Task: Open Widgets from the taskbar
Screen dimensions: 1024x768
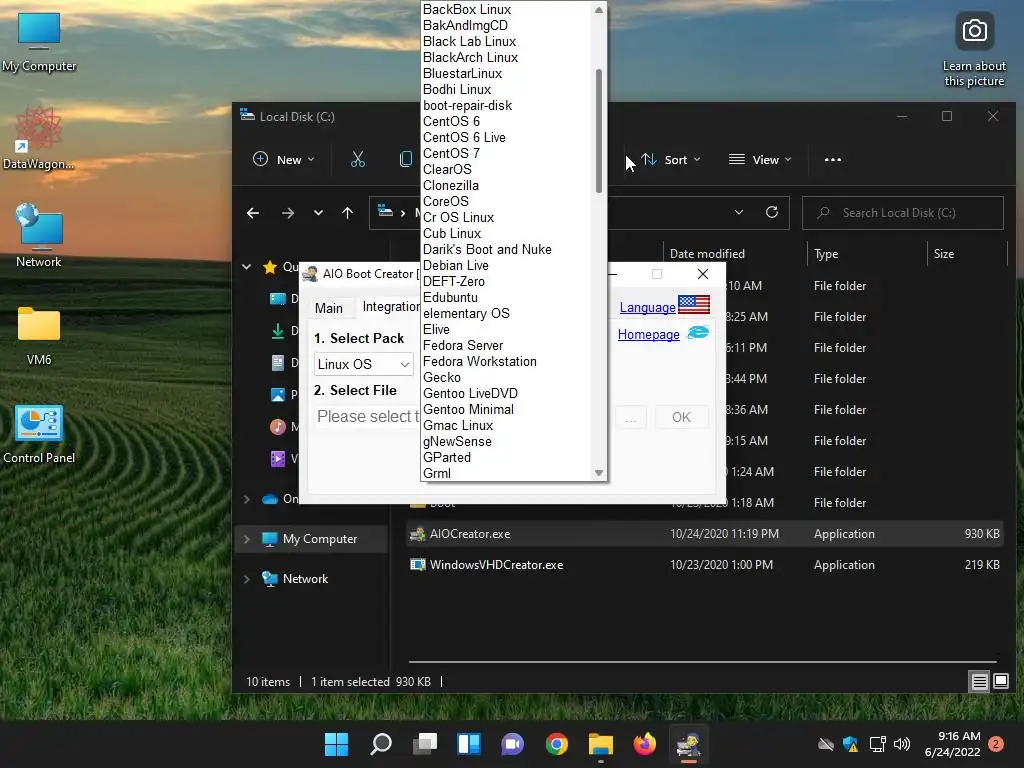Action: tap(469, 744)
